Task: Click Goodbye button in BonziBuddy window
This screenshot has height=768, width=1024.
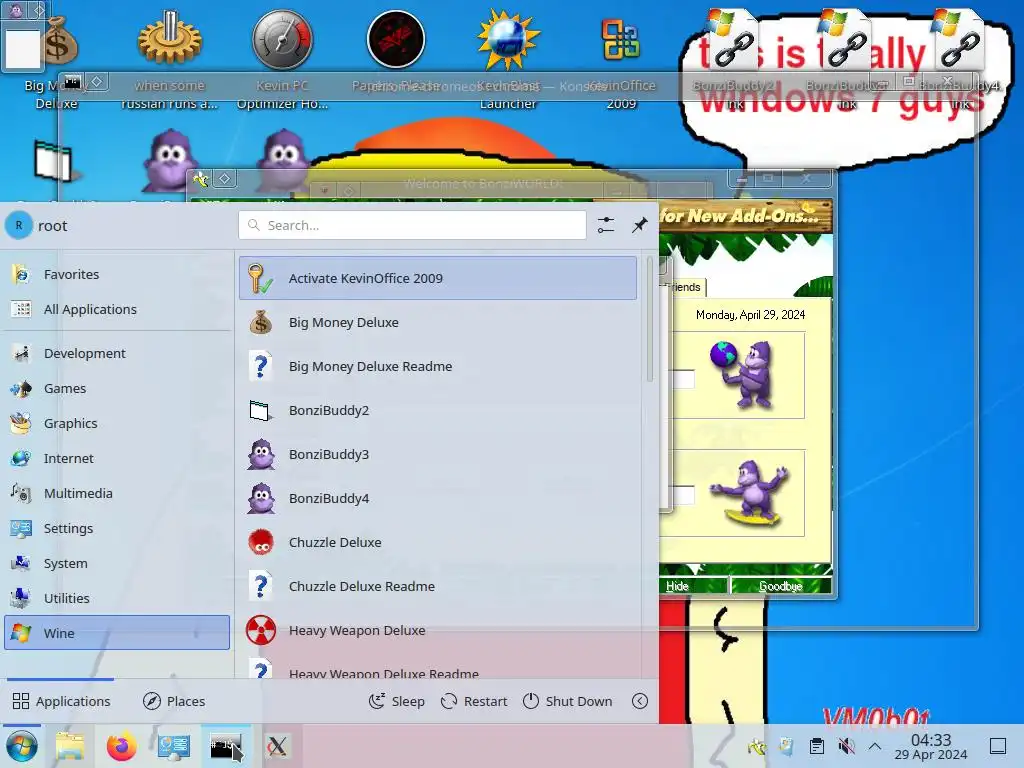Action: [780, 586]
